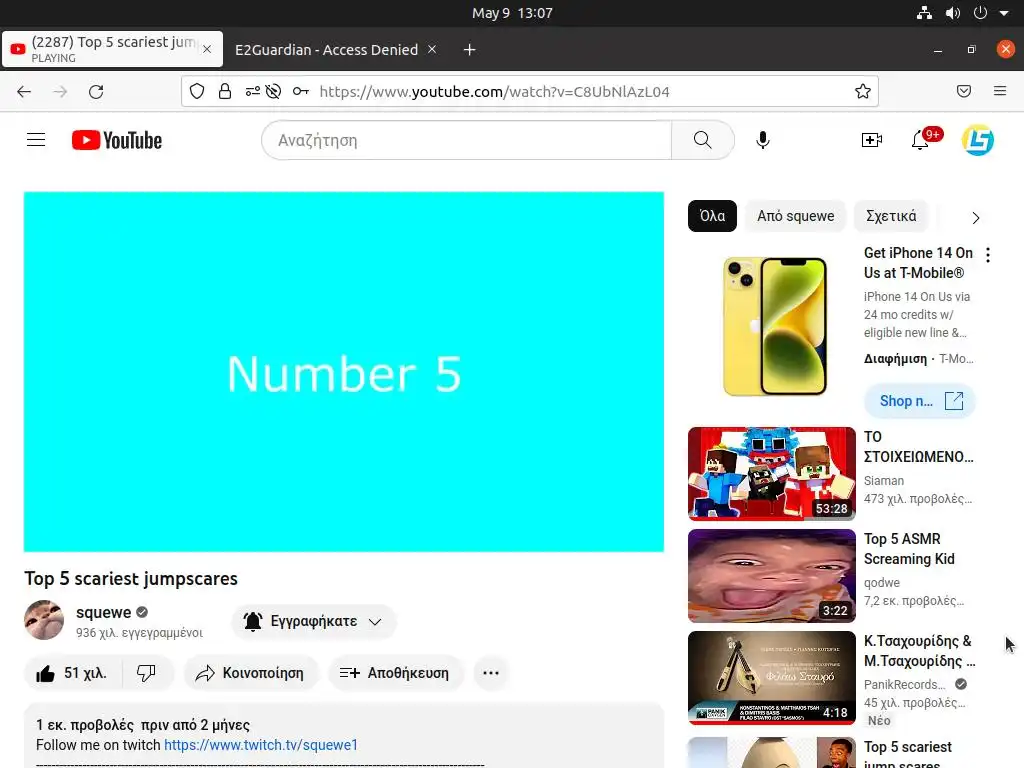
Task: Open the Κ.Τσαχουρίδης video title
Action: tap(920, 651)
